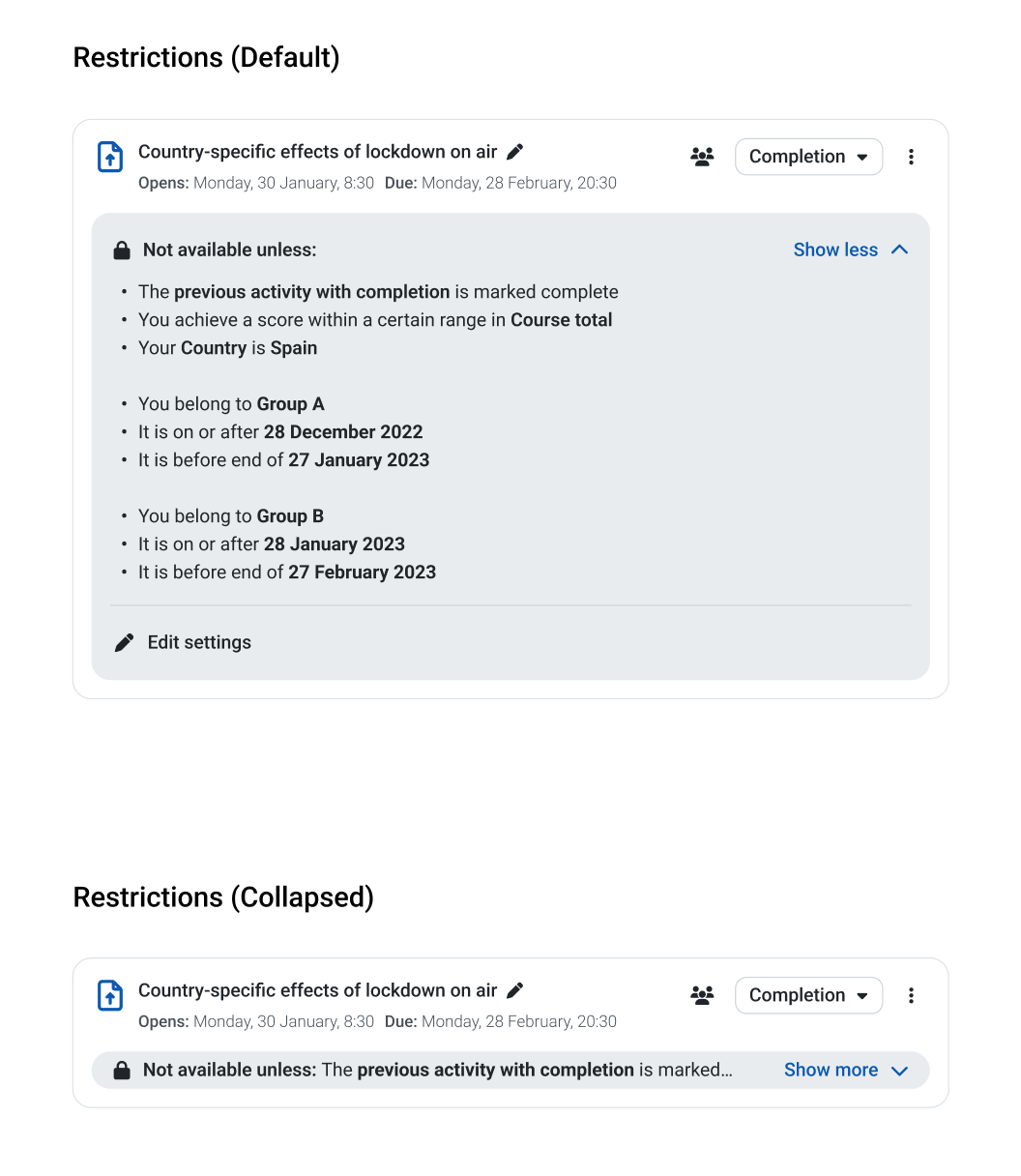Click the down chevron next to Show more
The image size is (1021, 1176).
tap(899, 1071)
